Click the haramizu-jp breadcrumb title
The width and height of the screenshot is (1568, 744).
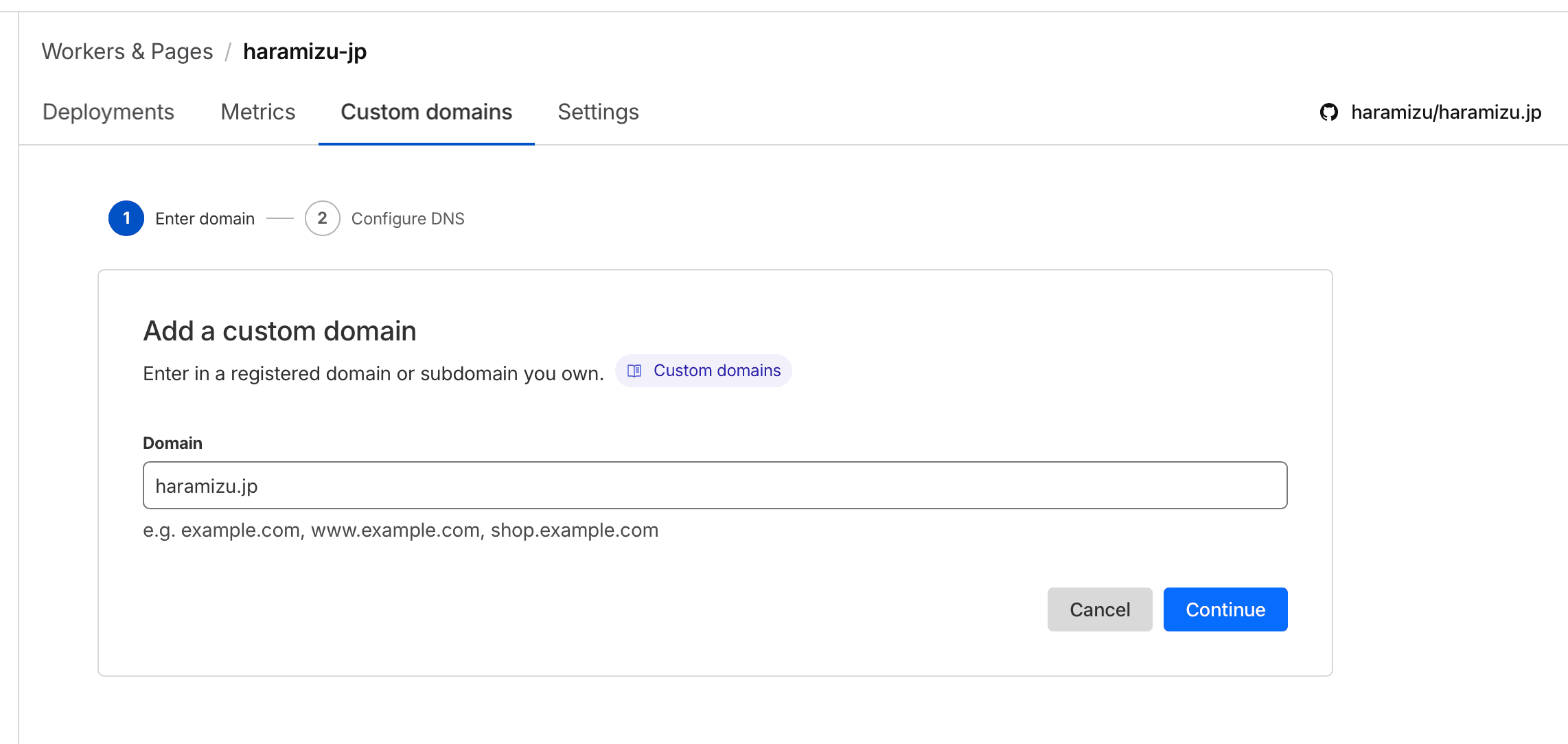tap(305, 51)
